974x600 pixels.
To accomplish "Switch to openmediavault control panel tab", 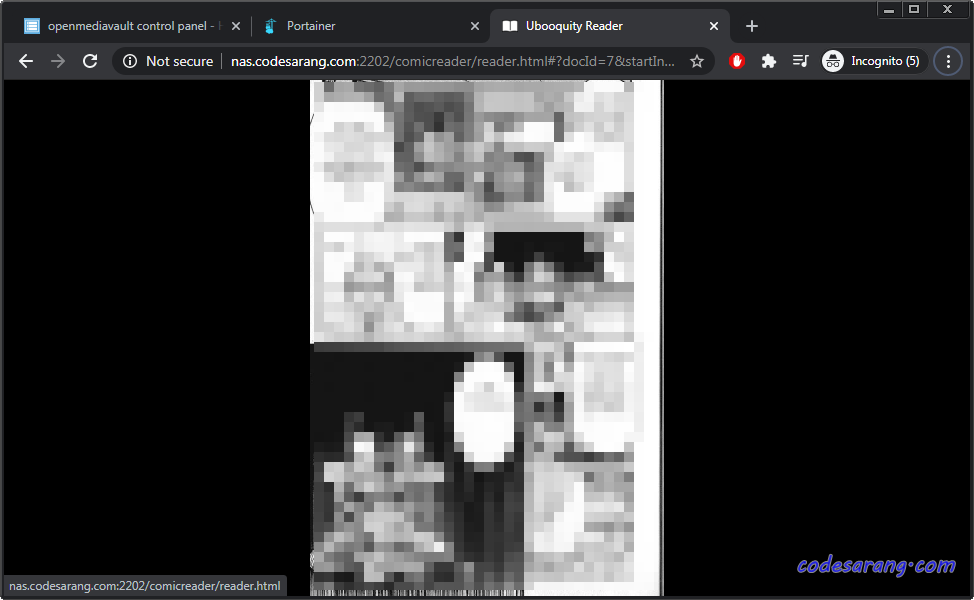I will (132, 26).
